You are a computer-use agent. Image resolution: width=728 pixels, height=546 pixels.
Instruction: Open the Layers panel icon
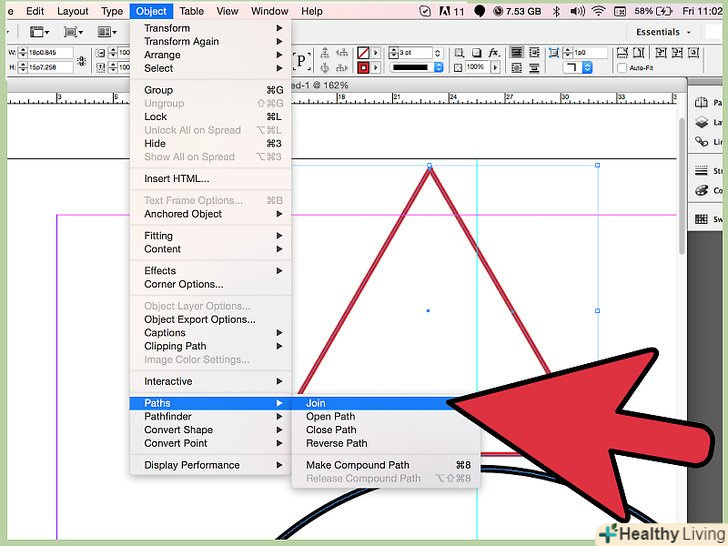coord(701,122)
